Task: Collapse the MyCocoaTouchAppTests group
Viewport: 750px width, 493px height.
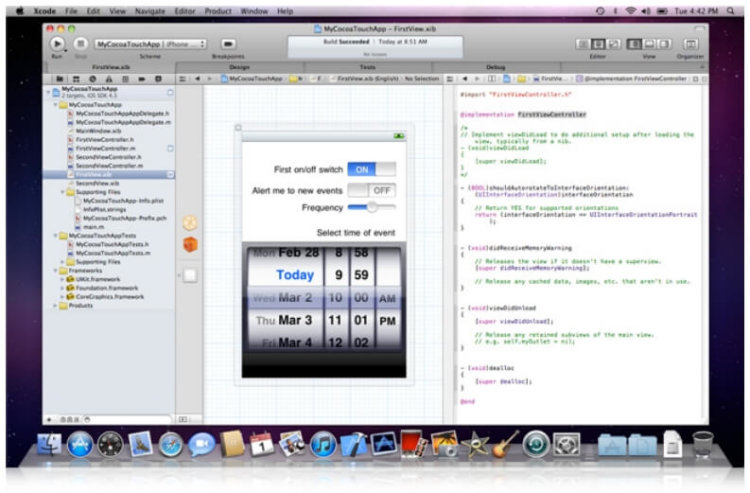Action: pos(55,236)
